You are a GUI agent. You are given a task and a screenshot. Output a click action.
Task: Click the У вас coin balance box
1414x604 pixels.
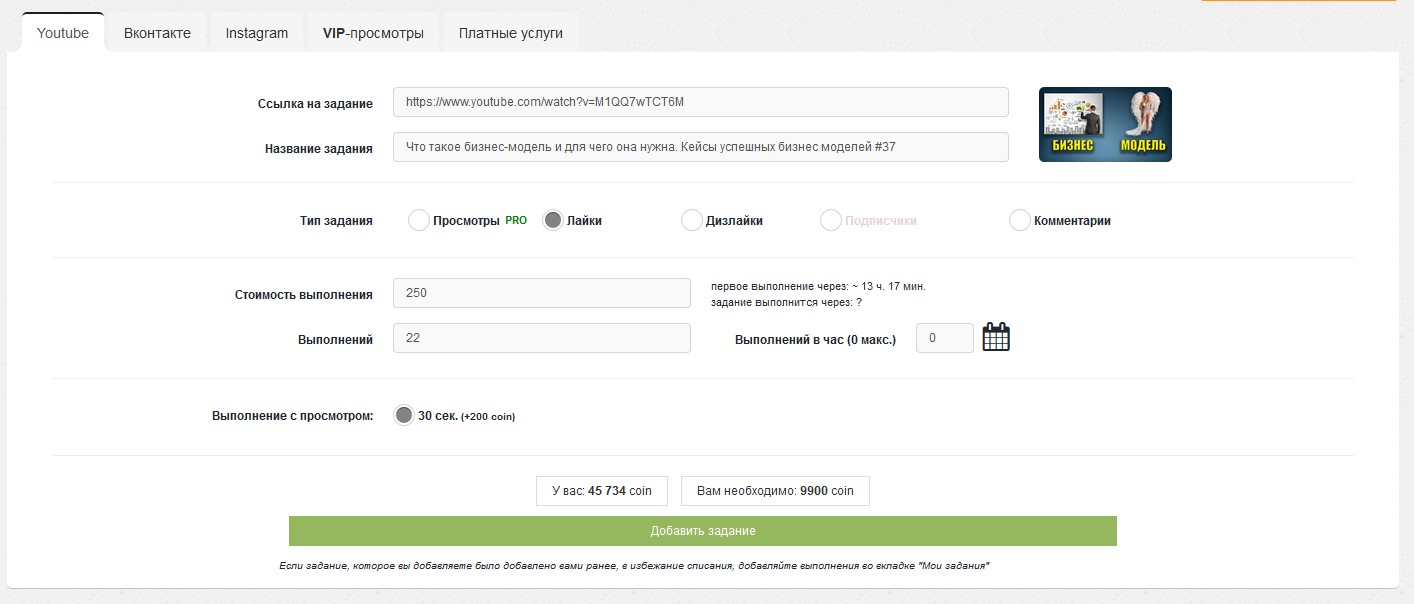click(x=601, y=491)
